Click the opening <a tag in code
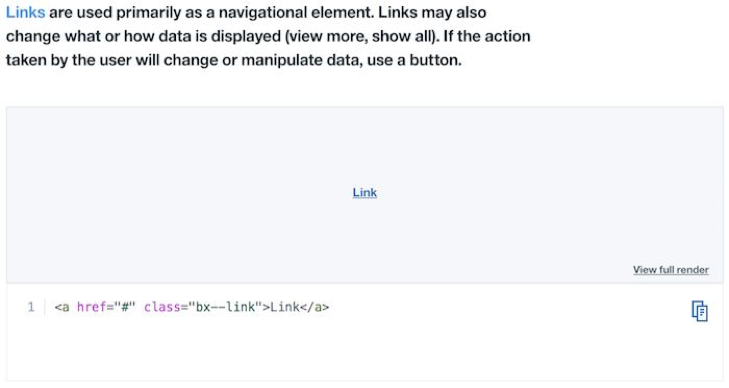Viewport: 729px width, 388px height. pos(62,307)
